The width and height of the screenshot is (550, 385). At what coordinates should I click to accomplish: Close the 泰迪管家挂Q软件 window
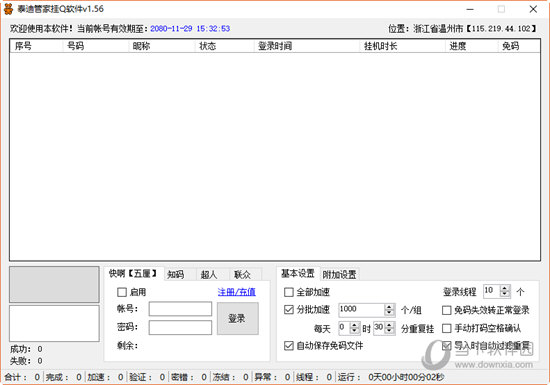(533, 9)
